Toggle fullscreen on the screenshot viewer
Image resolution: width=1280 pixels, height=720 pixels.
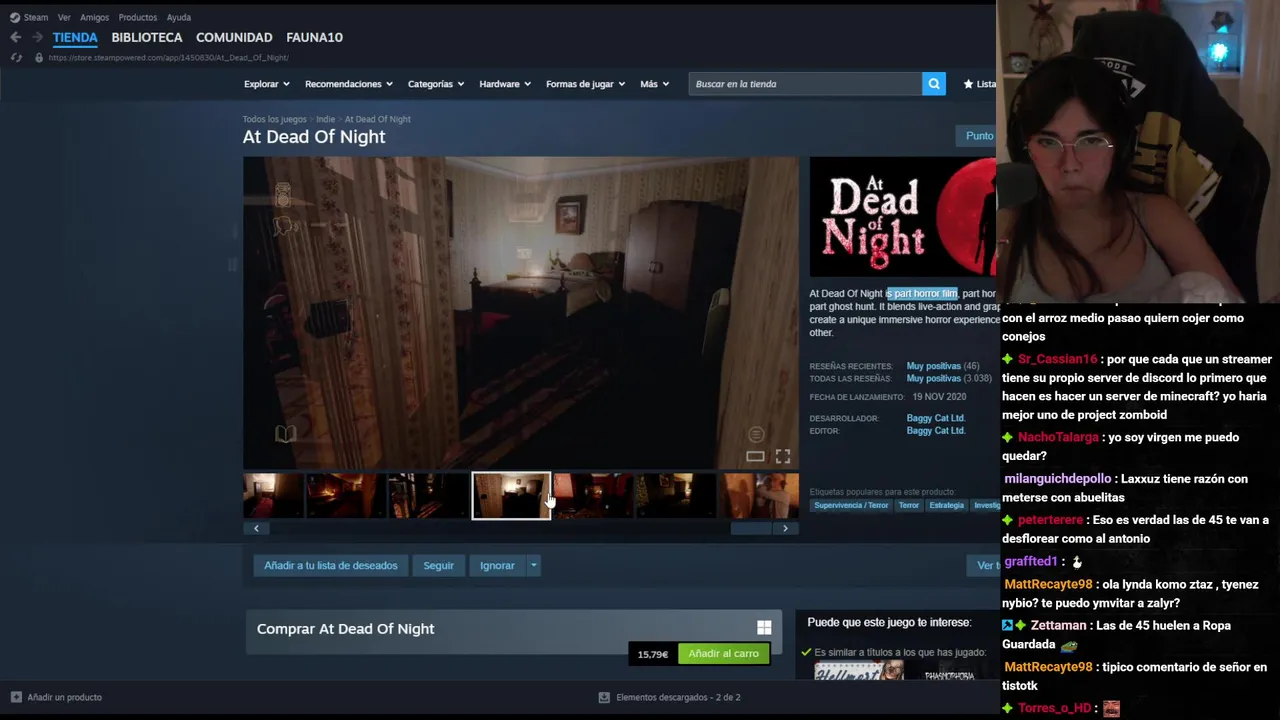point(783,456)
